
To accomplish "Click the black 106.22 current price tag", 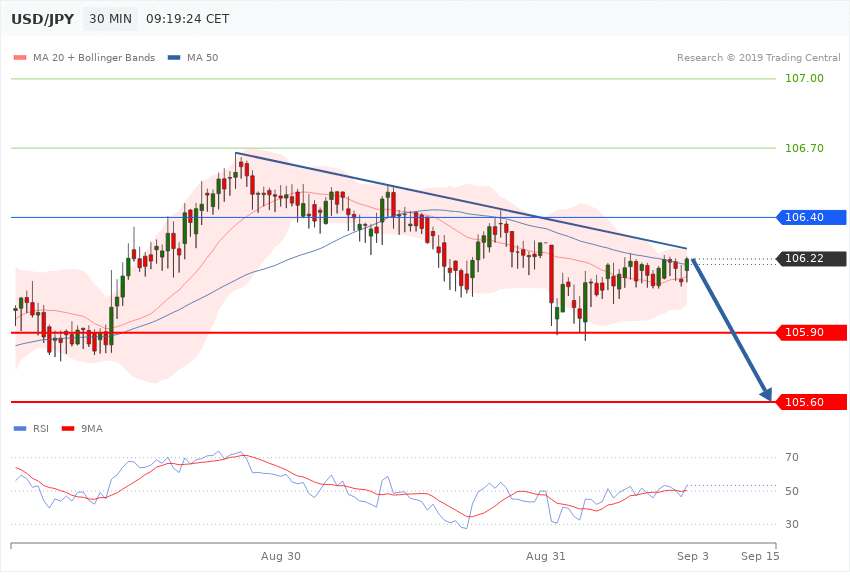I will click(812, 258).
